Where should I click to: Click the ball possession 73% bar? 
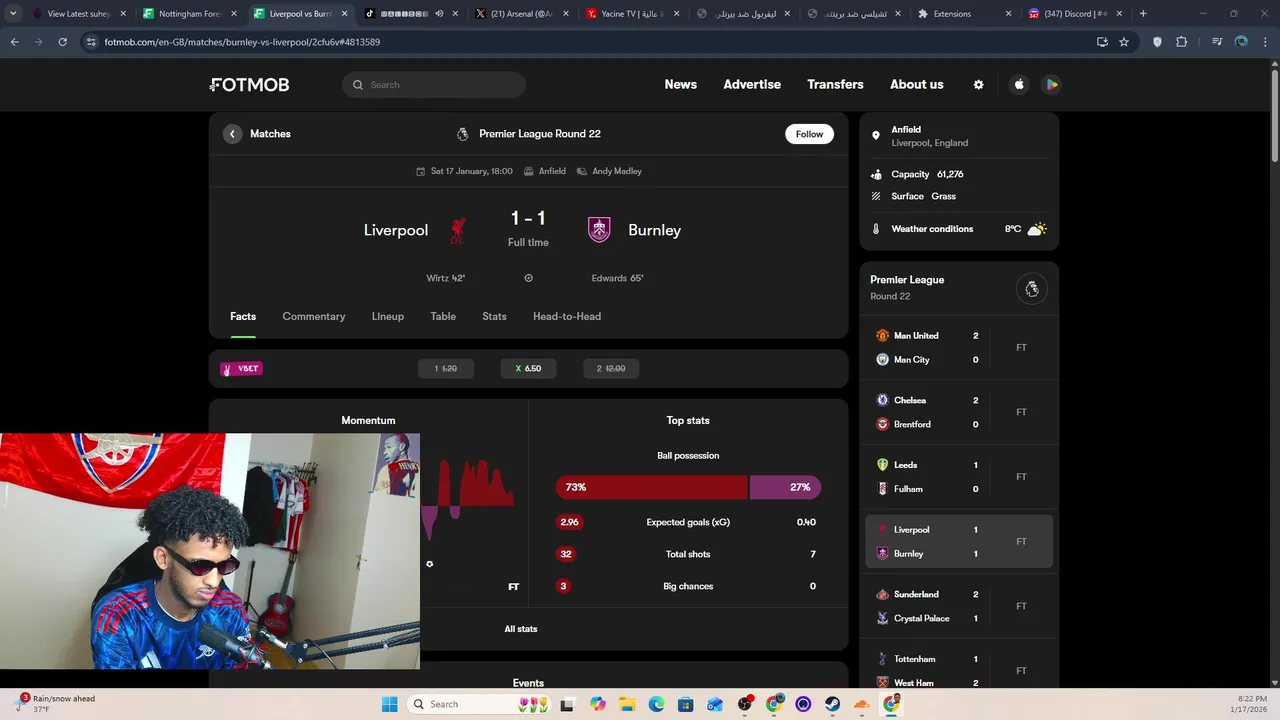[652, 487]
